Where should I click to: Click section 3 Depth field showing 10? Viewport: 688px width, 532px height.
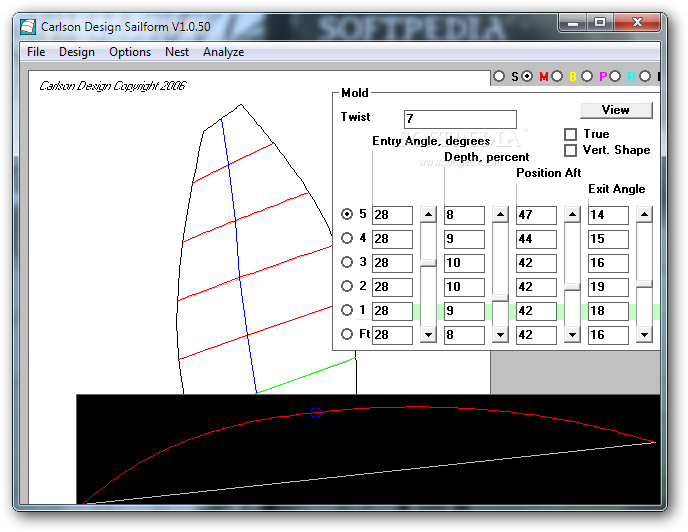pos(464,263)
